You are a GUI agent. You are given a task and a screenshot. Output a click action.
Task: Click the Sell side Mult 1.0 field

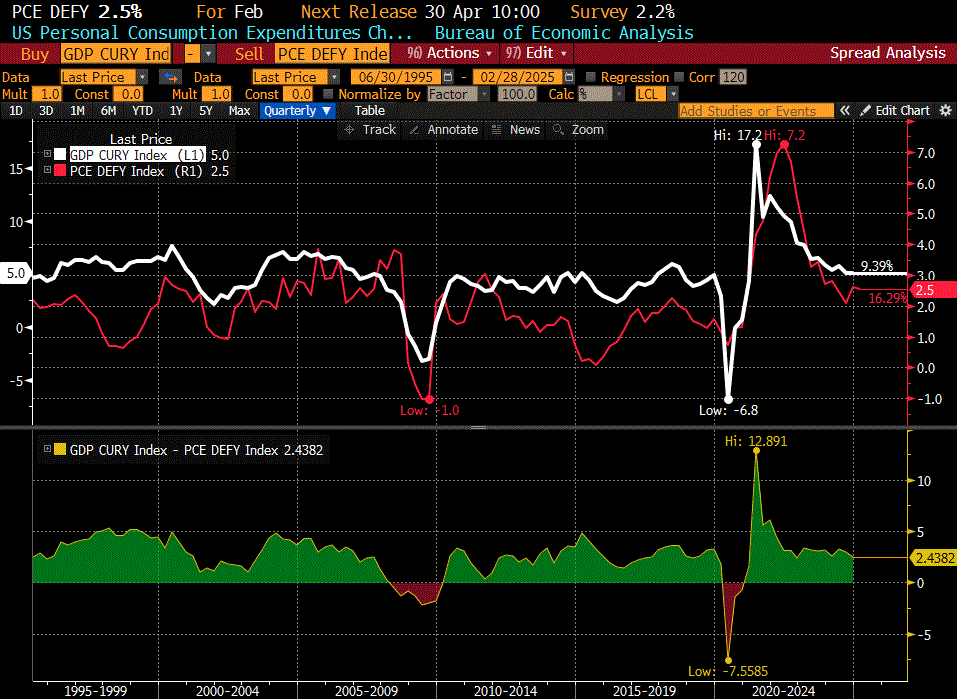point(217,94)
